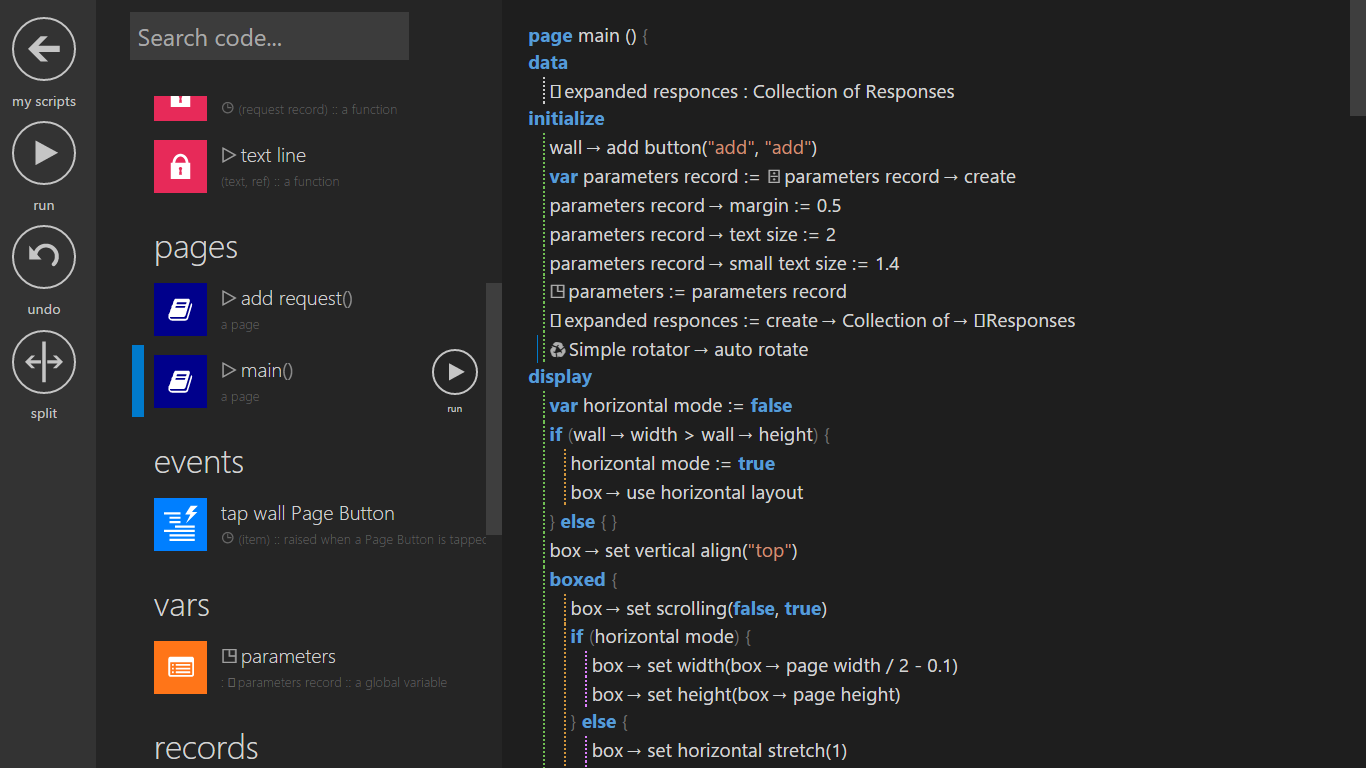The height and width of the screenshot is (768, 1366).
Task: Select the 'display' keyword line
Action: (560, 377)
